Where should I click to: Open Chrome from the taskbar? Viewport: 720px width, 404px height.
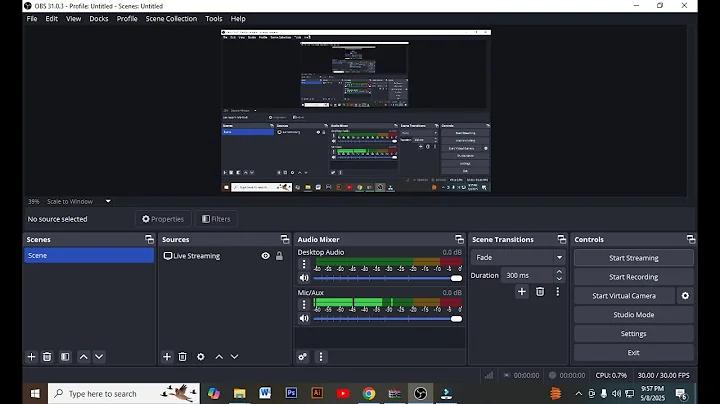tap(369, 393)
